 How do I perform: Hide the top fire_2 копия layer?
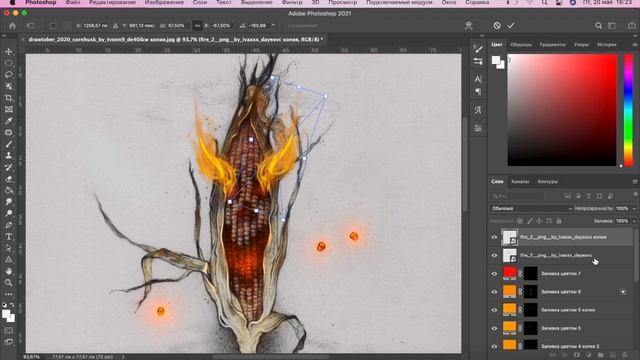(494, 237)
